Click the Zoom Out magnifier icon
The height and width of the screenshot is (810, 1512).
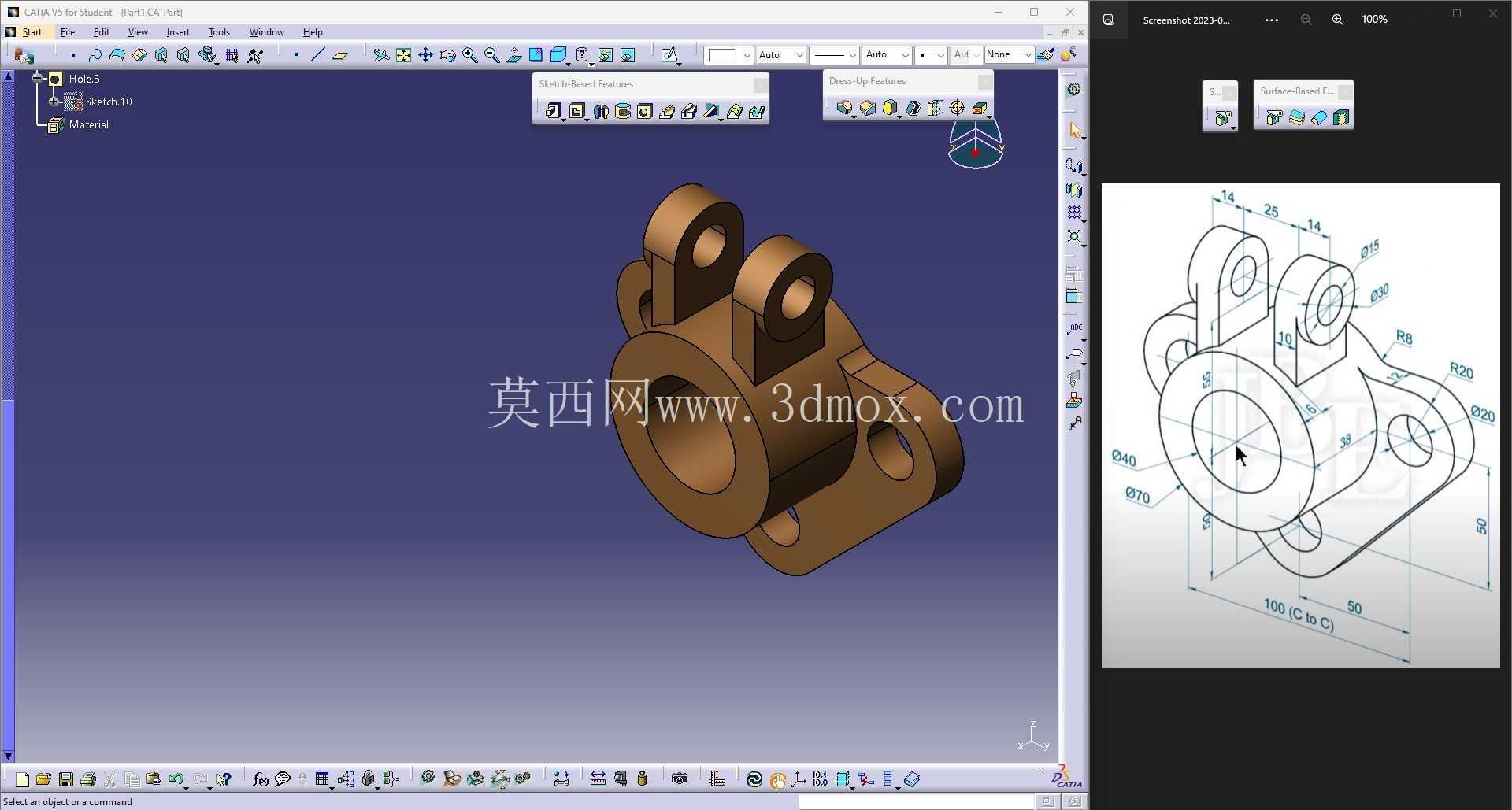491,55
